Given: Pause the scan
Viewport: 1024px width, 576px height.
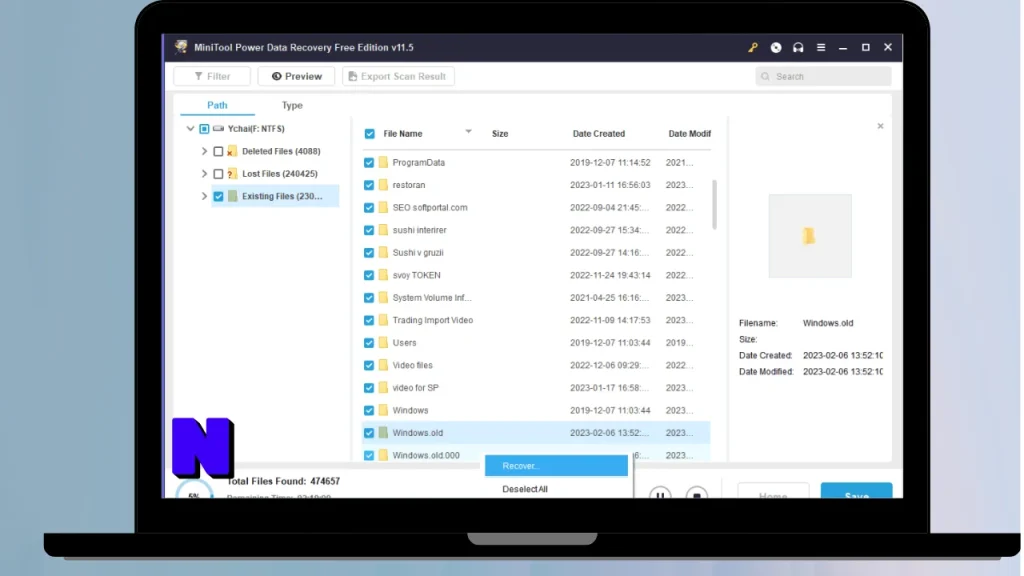Looking at the screenshot, I should (660, 494).
